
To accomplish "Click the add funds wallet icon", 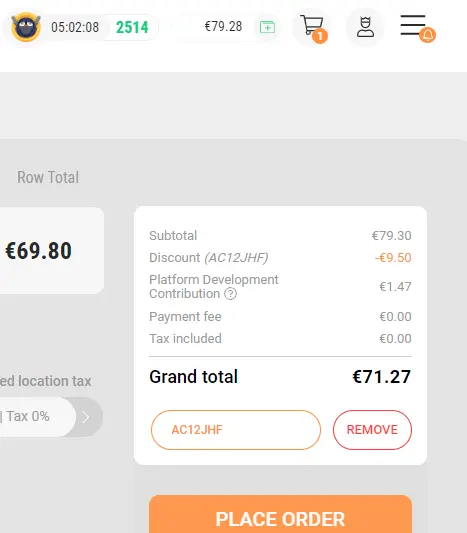I will 267,27.
